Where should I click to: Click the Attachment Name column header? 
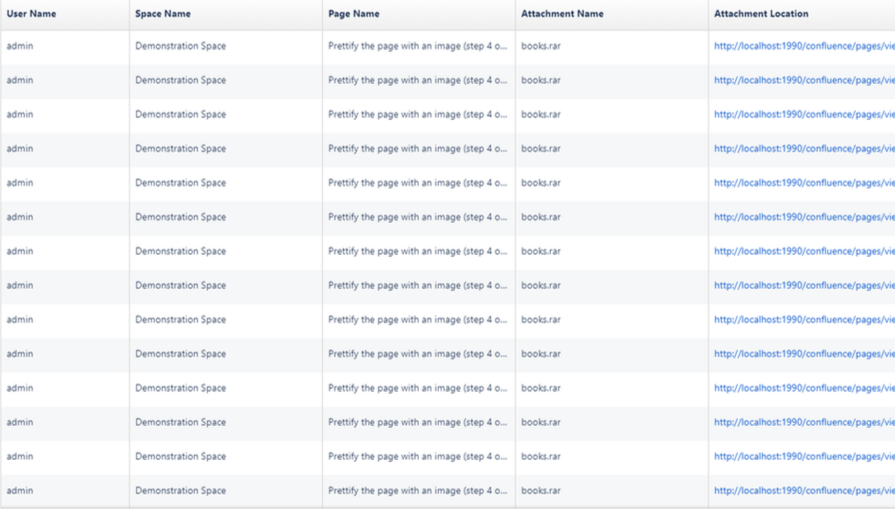tap(562, 14)
